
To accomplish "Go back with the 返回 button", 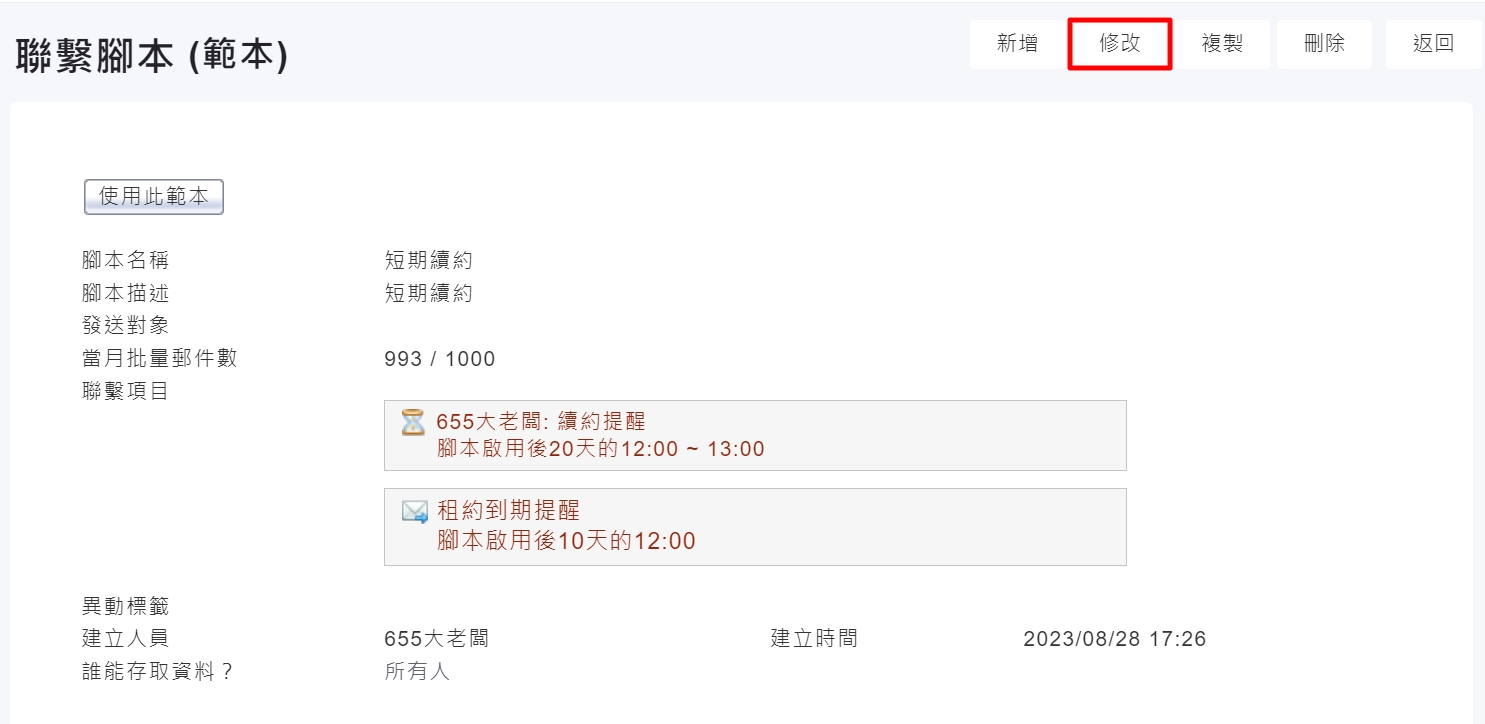I will click(1433, 44).
